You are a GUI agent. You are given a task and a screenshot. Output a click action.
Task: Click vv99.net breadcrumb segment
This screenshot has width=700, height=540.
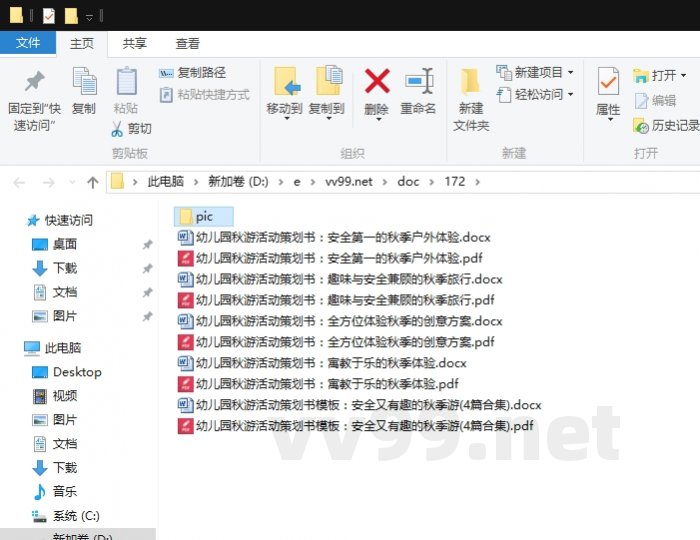[x=349, y=182]
